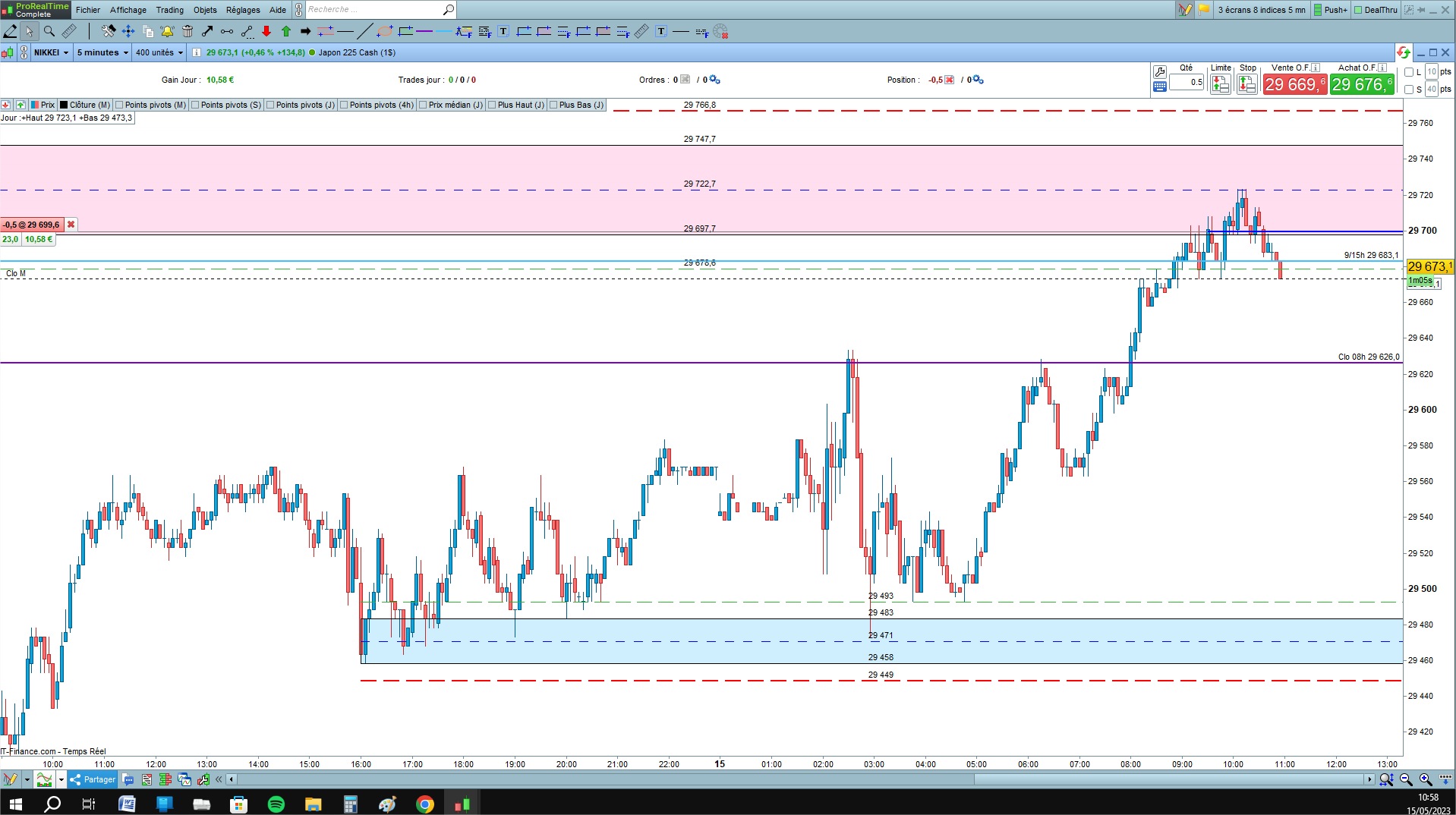Click the Qté quantity input field

point(1187,82)
